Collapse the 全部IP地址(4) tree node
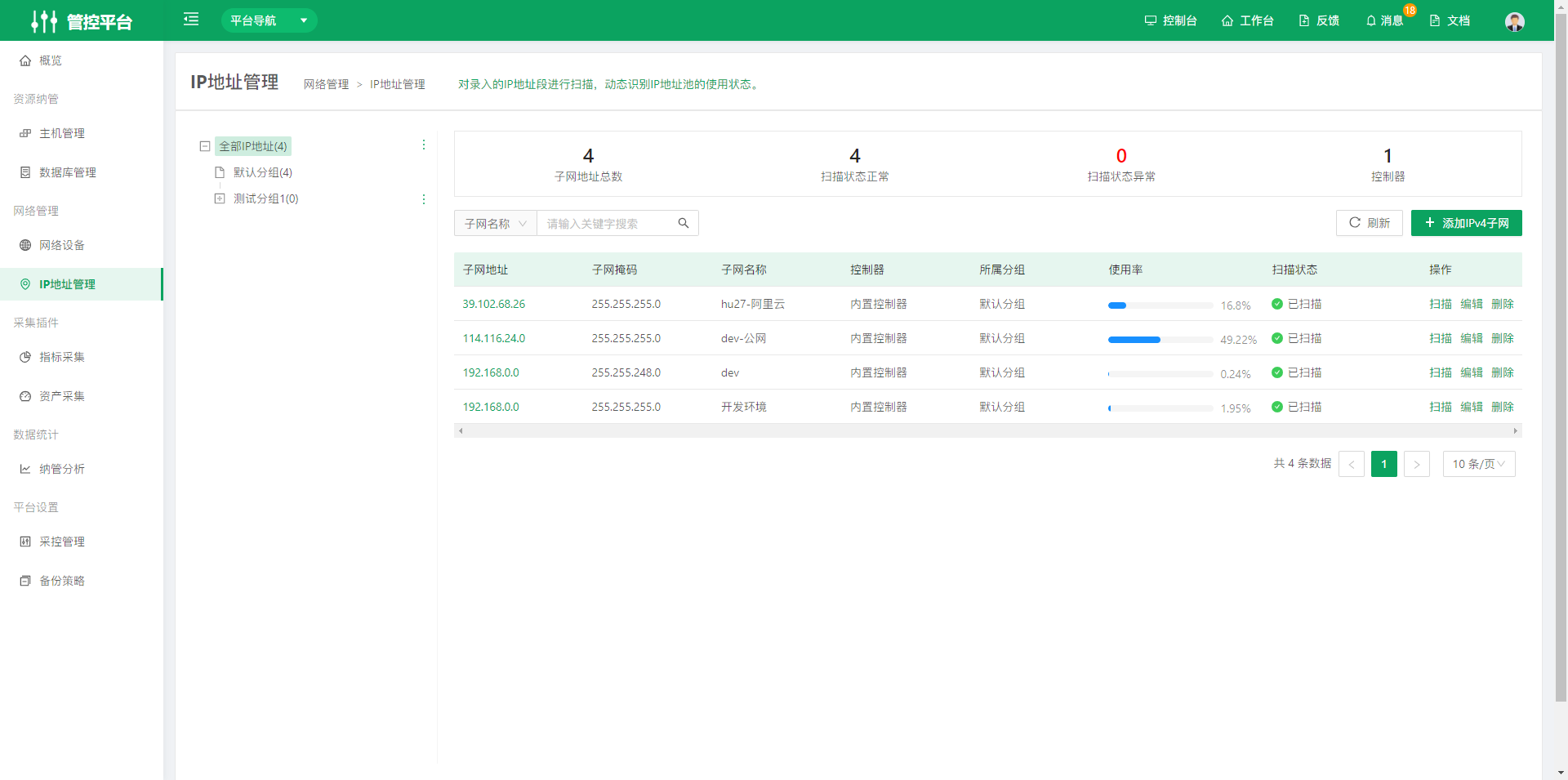Screen dimensions: 1568x780 [x=205, y=146]
